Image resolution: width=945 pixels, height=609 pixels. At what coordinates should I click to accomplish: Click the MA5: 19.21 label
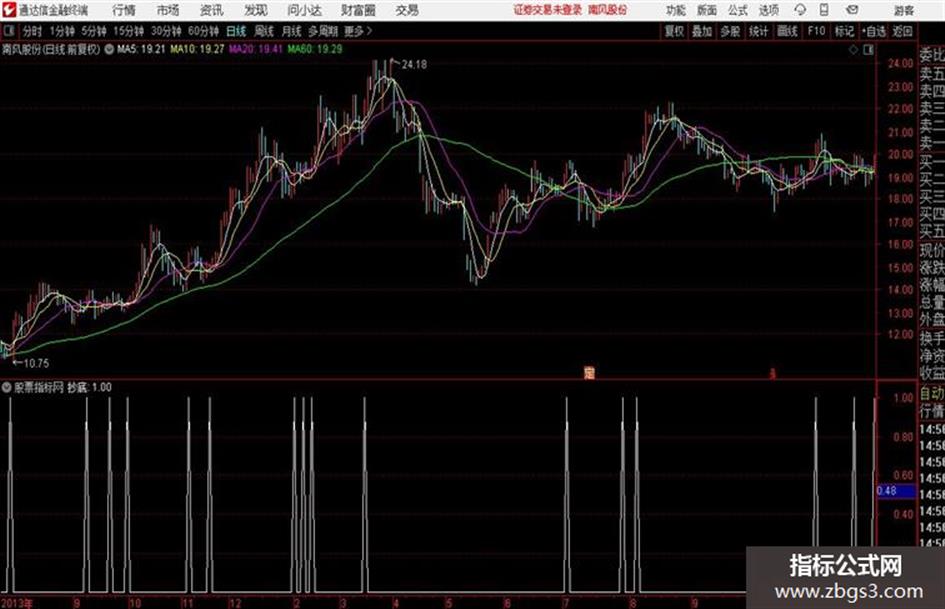pos(141,49)
